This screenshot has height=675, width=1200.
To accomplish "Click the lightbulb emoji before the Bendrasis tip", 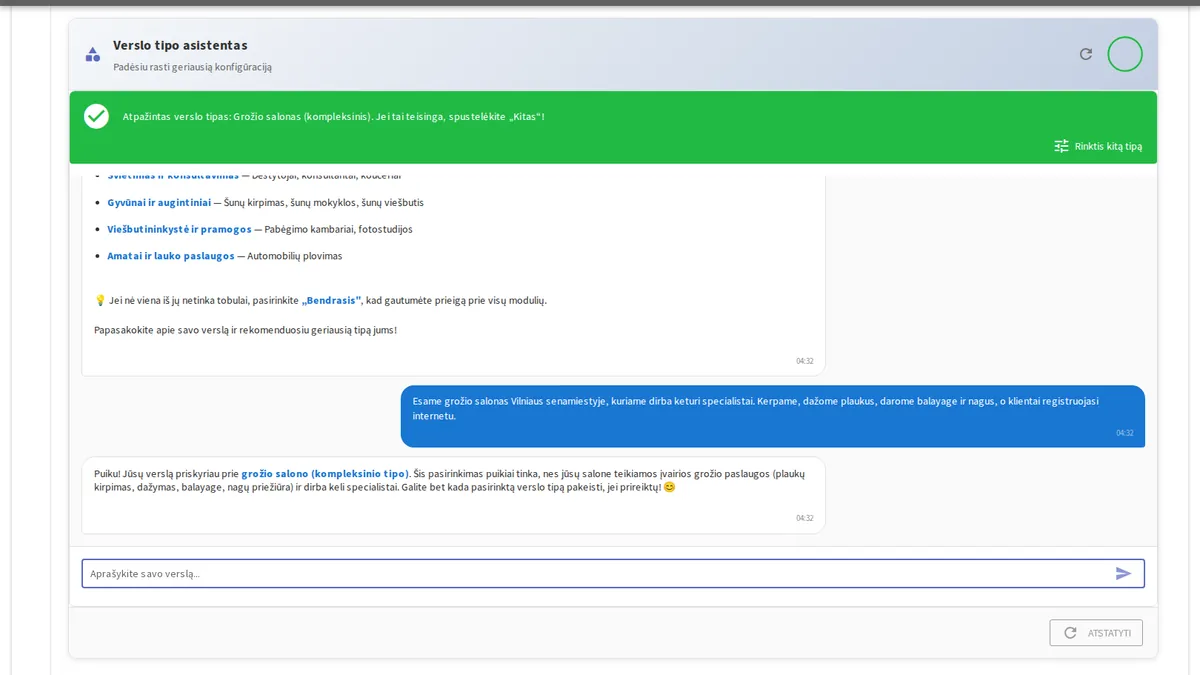I will [100, 300].
